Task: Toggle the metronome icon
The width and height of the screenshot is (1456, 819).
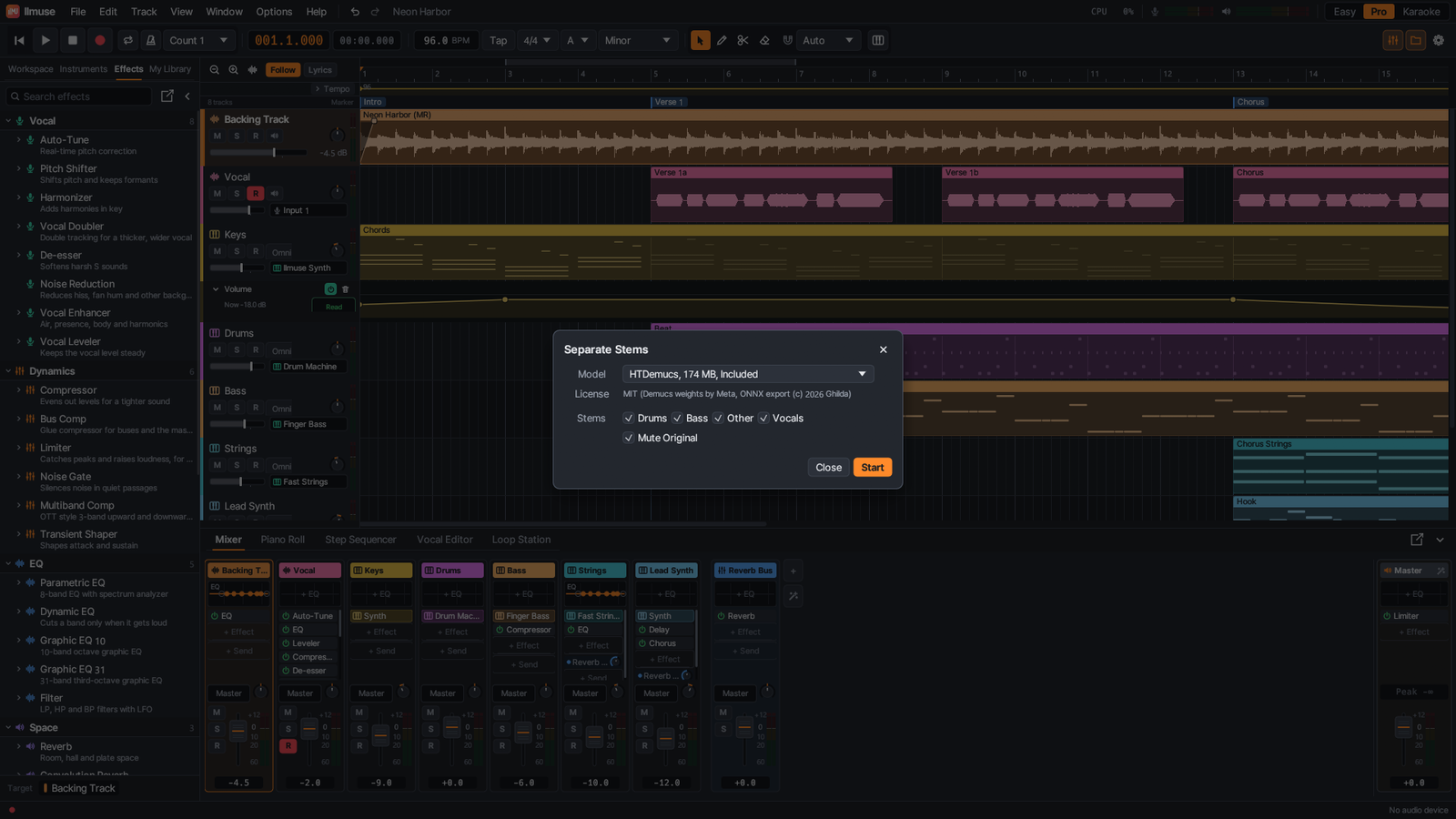Action: (x=151, y=40)
